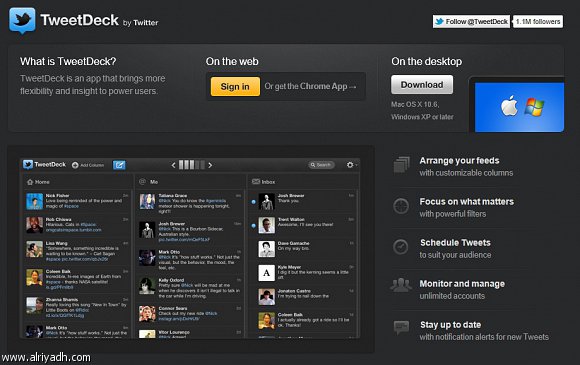Open Trent Walton's avatar in Inbox
This screenshot has height=365, width=580.
pyautogui.click(x=267, y=225)
